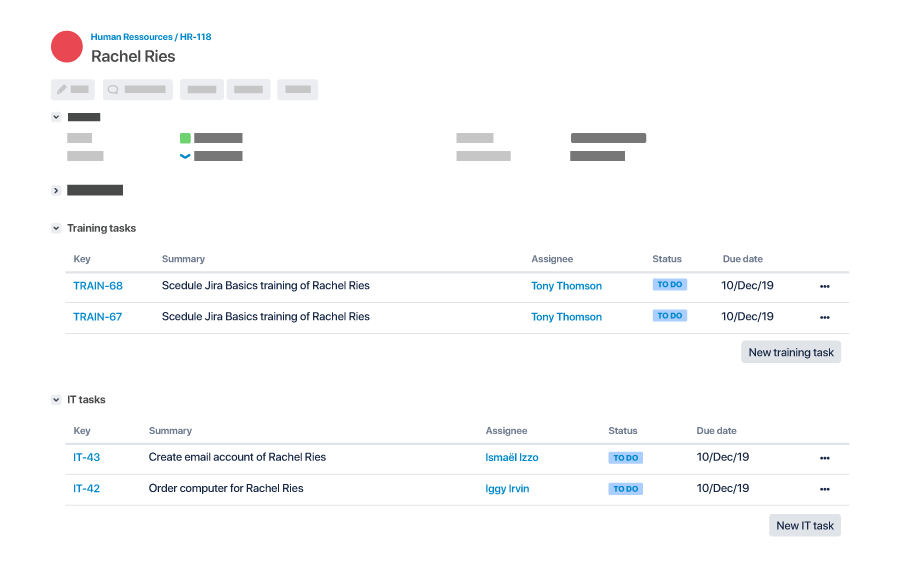The height and width of the screenshot is (563, 900).
Task: Open more actions for IT-43 row
Action: (824, 458)
